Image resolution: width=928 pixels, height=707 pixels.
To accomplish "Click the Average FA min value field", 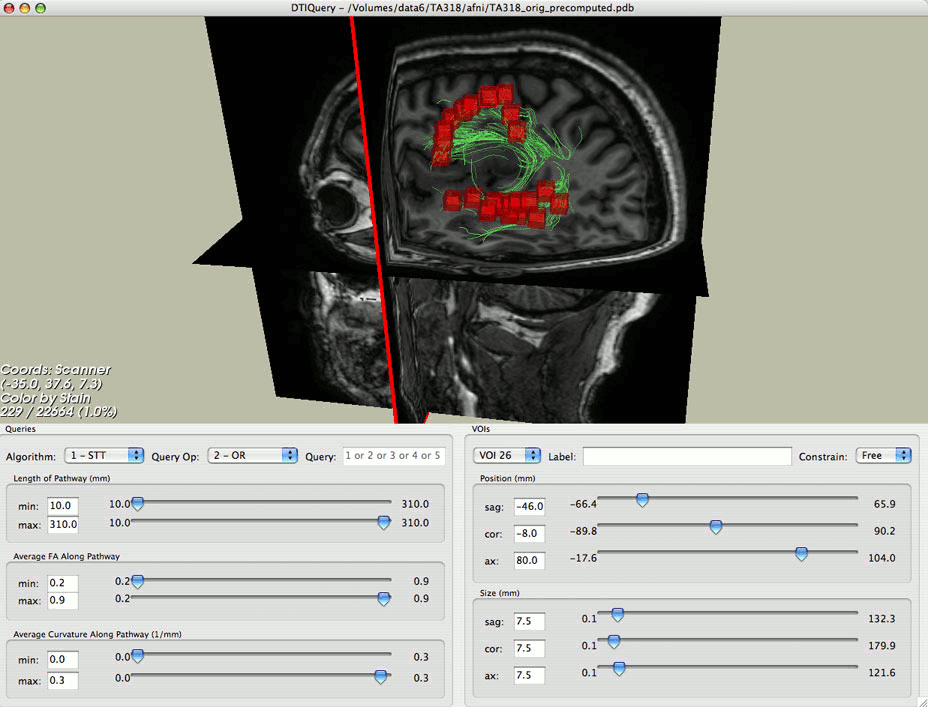I will [63, 583].
